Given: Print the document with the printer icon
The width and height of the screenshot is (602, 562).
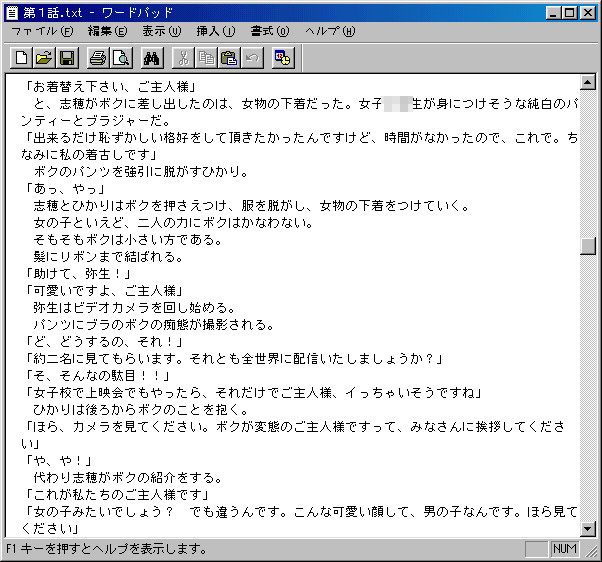Looking at the screenshot, I should (98, 58).
